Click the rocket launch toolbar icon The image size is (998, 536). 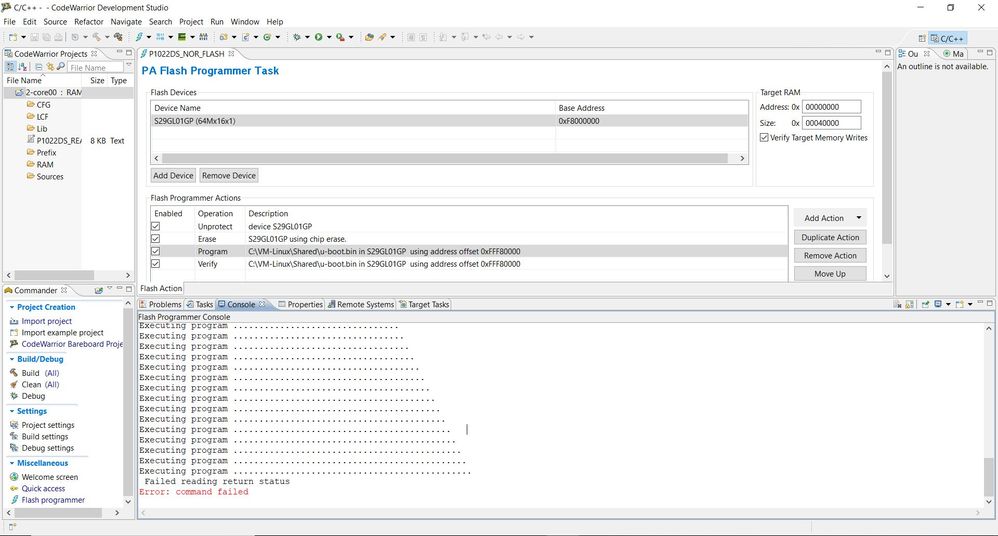pyautogui.click(x=383, y=37)
